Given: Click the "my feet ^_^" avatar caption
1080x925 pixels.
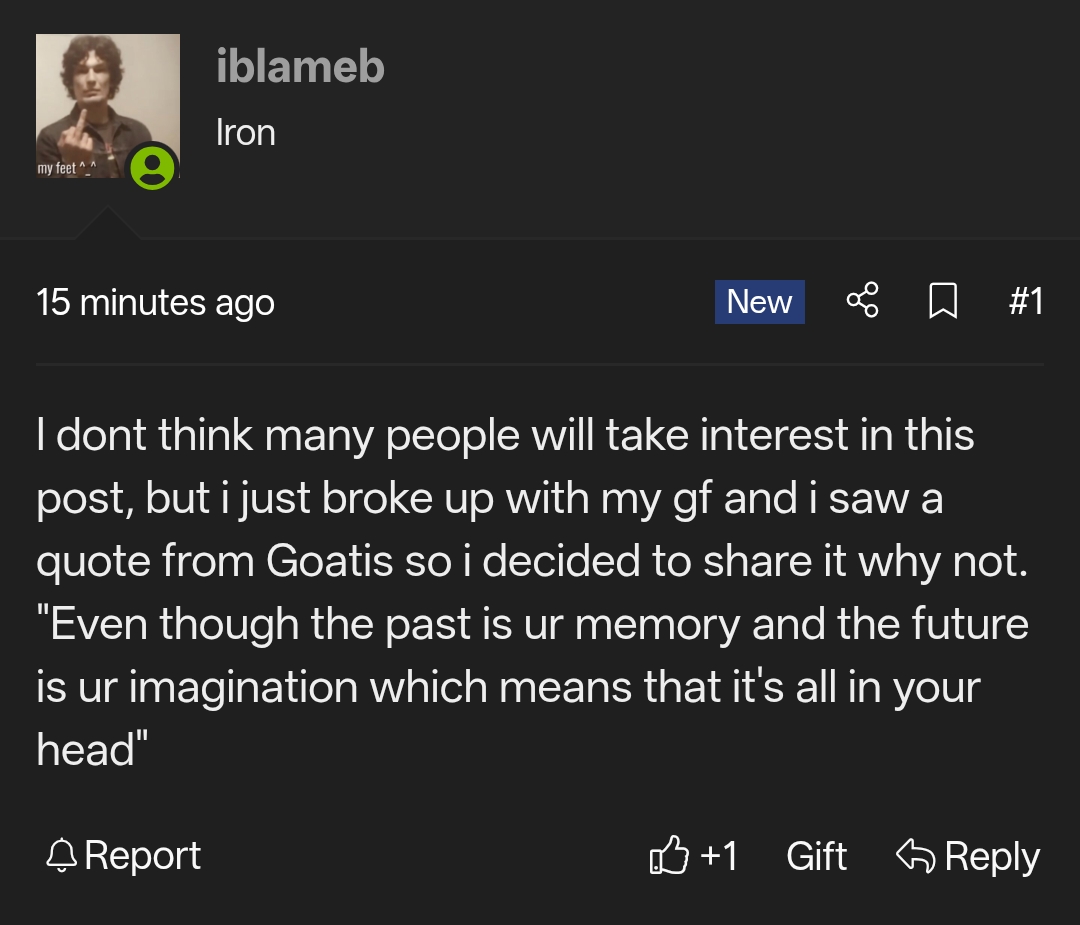Looking at the screenshot, I should point(64,168).
